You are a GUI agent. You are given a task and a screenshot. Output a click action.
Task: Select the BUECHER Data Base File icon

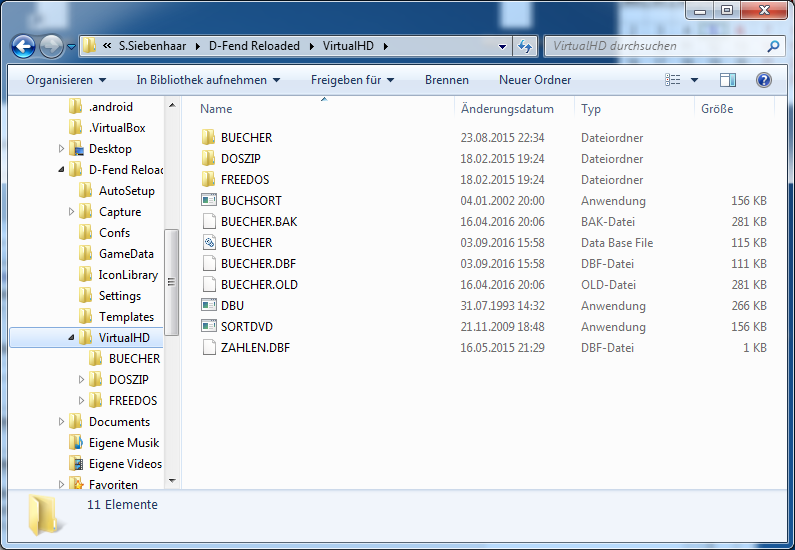(x=209, y=242)
